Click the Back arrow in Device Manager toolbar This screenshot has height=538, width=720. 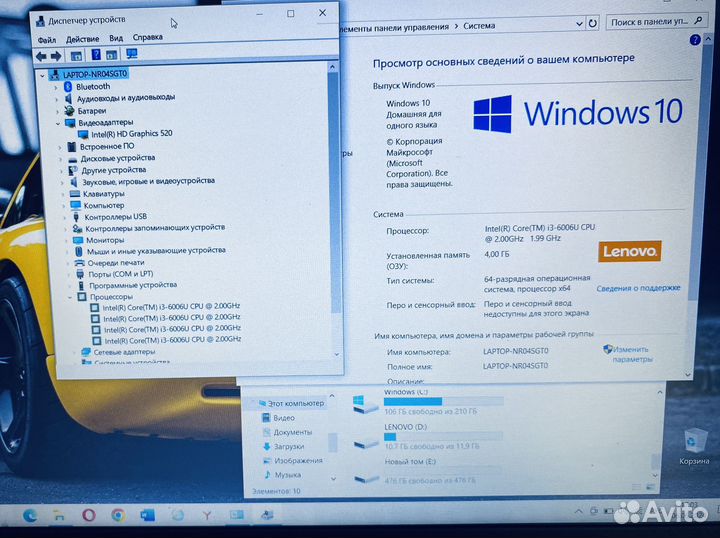41,56
